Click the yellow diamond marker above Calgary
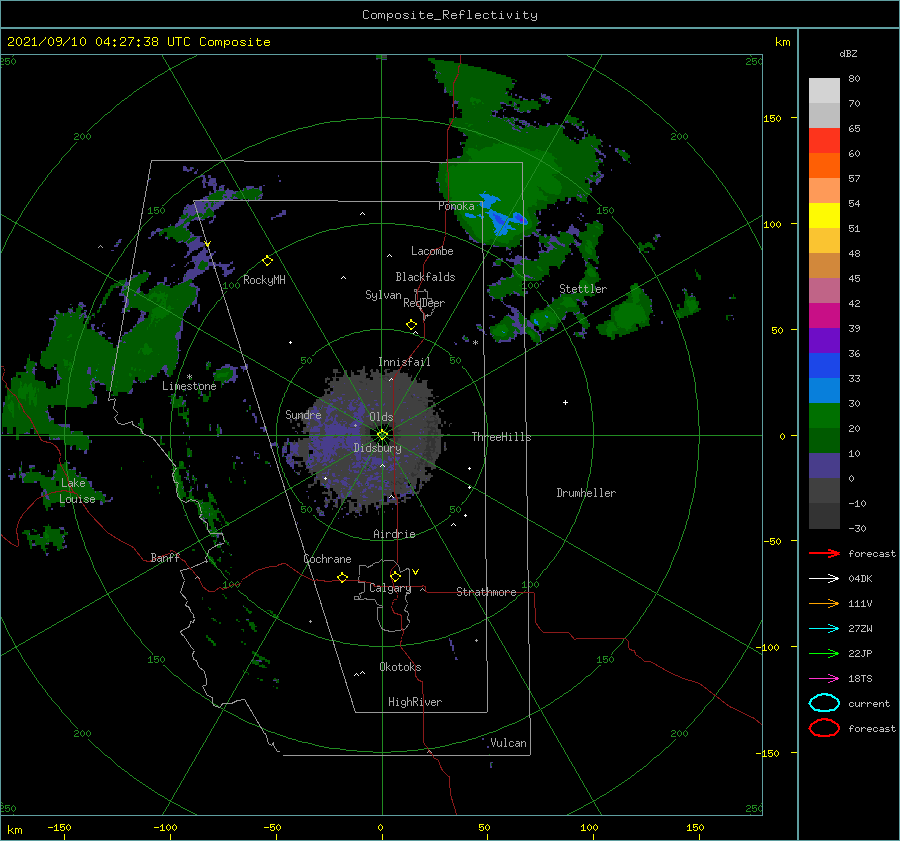 coord(395,576)
